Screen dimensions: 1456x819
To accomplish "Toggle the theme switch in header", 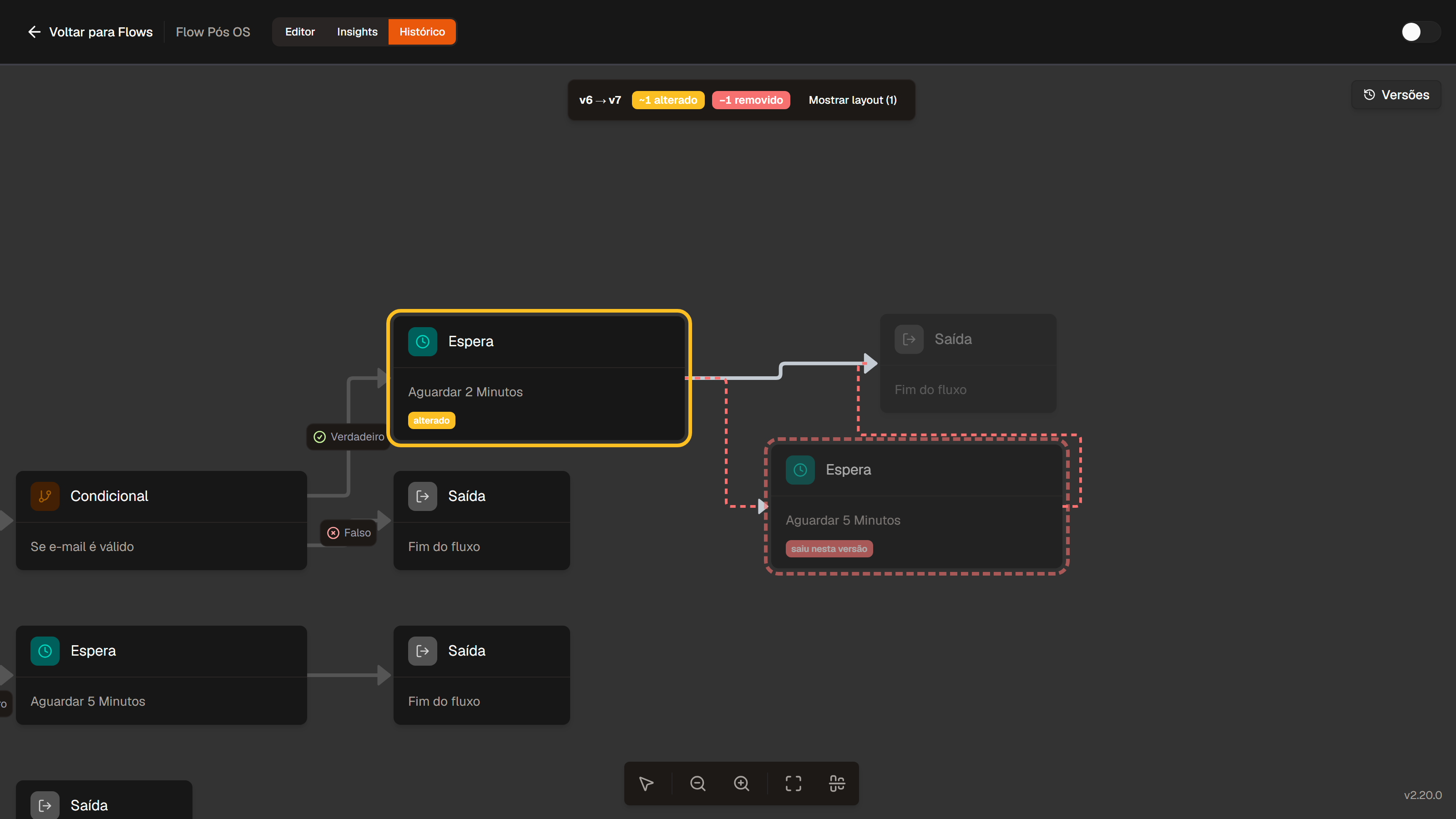I will [x=1420, y=32].
